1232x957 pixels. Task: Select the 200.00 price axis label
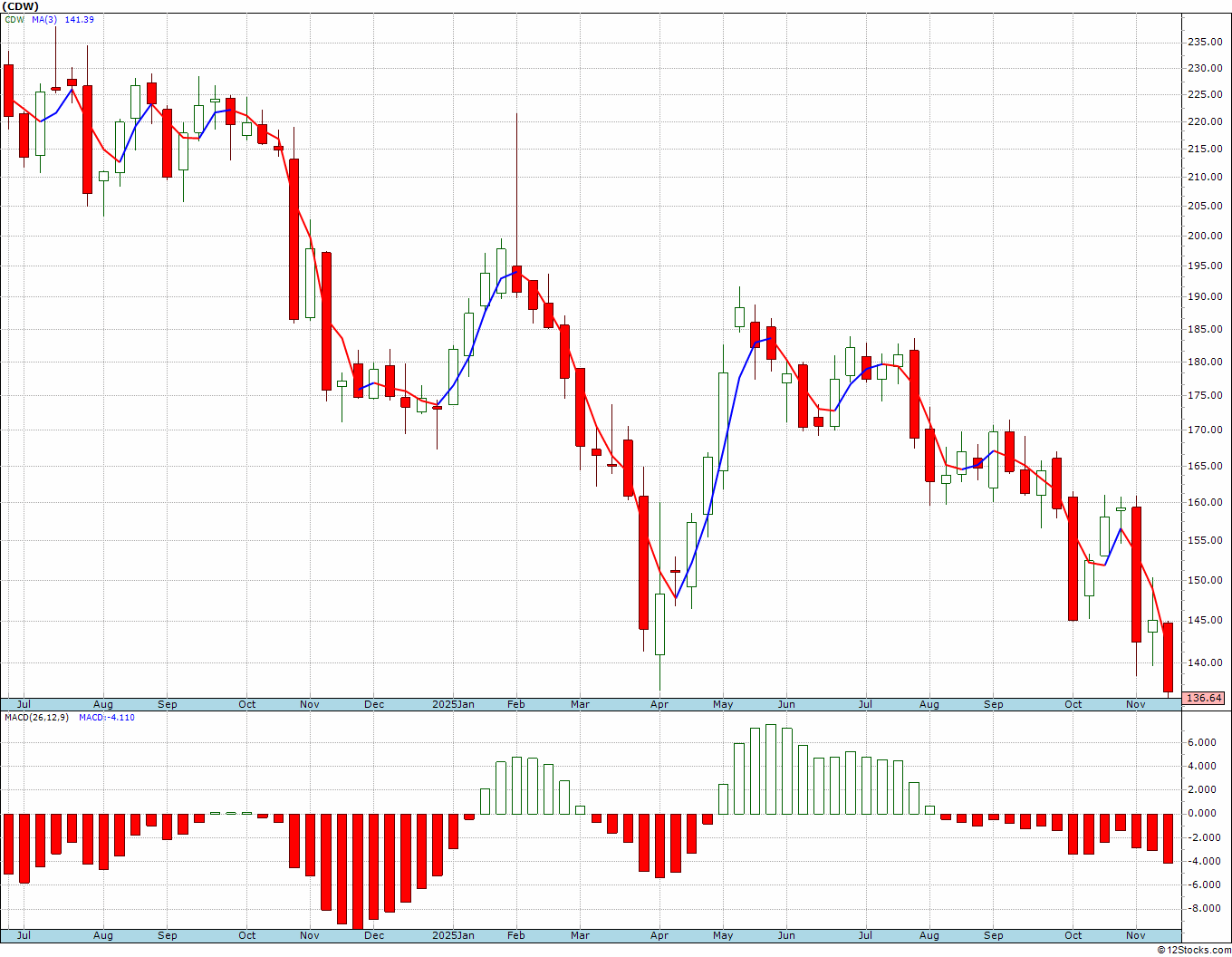coord(1206,236)
